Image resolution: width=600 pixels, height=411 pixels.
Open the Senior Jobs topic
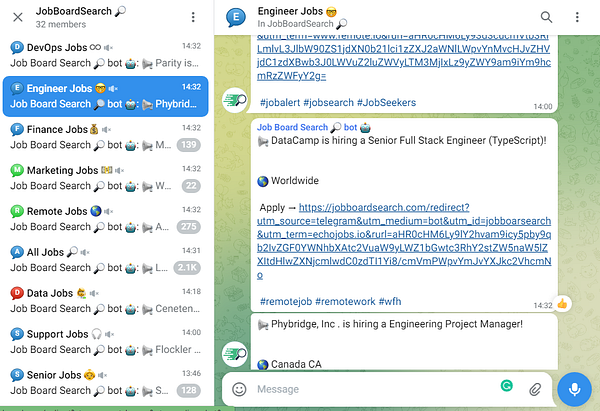[106, 383]
